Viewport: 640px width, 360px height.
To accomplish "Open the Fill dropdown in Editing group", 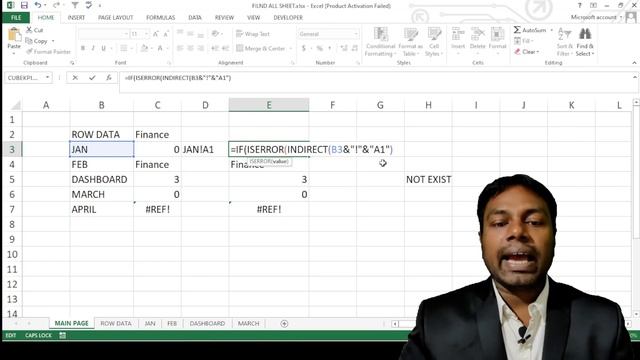I will point(523,41).
